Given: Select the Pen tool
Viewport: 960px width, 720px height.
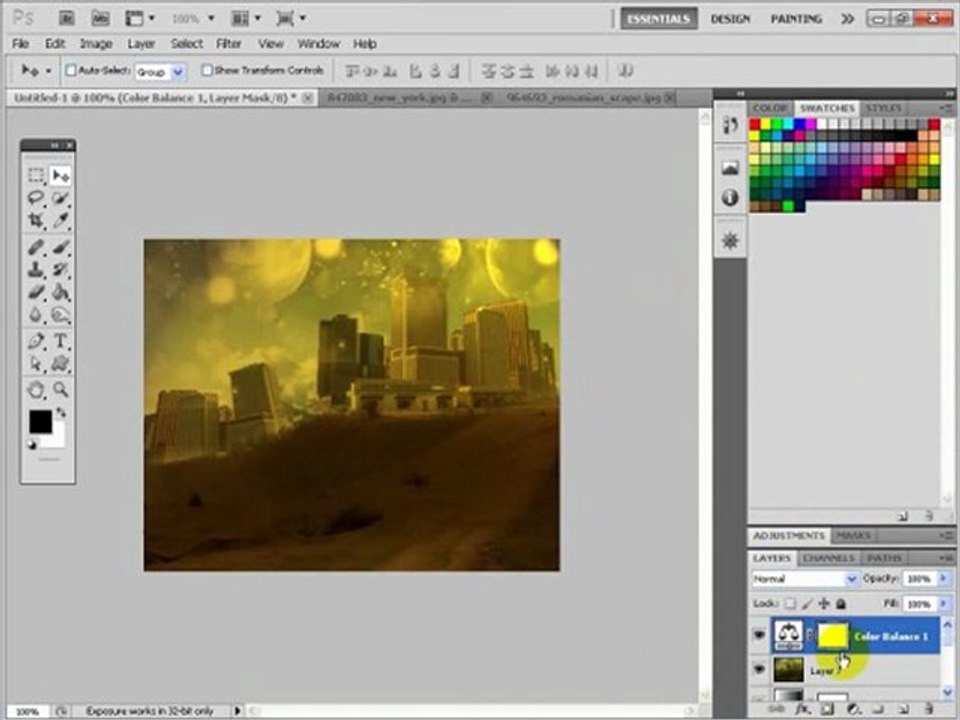Looking at the screenshot, I should [36, 341].
